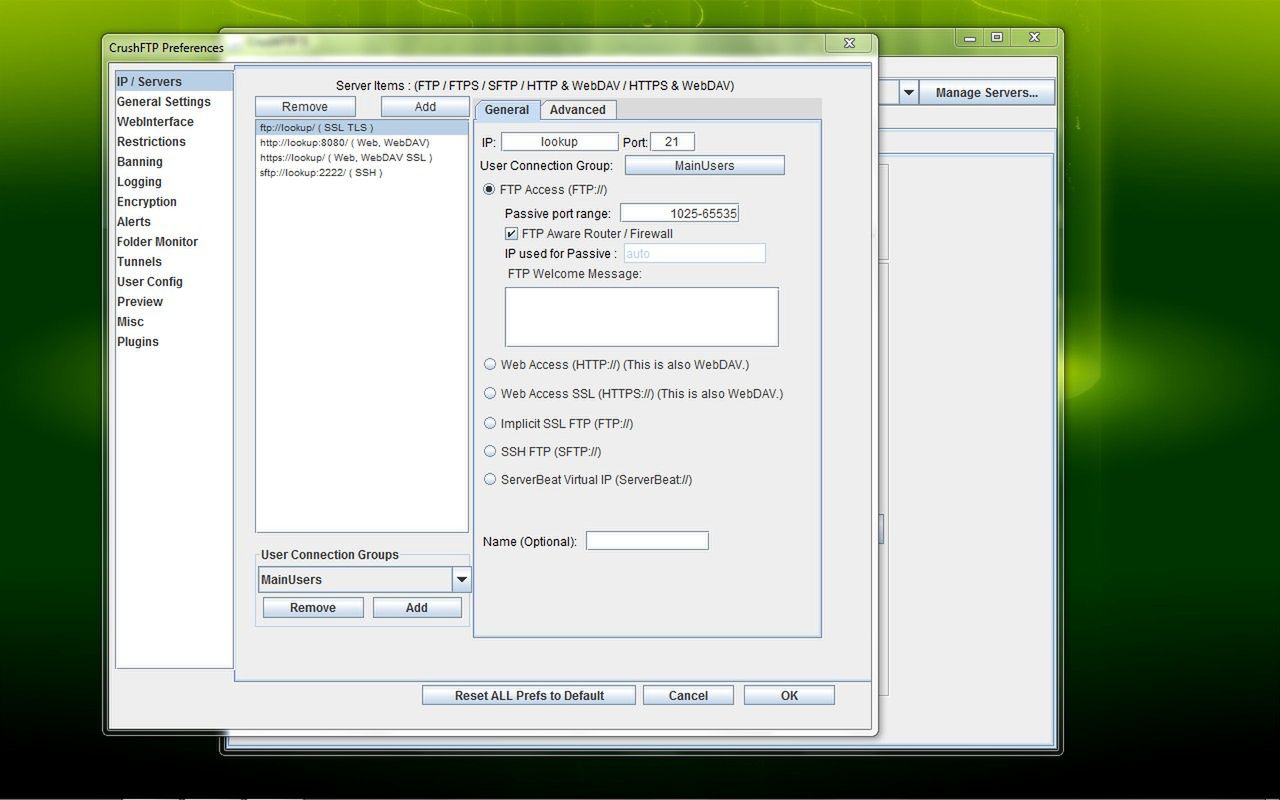Image resolution: width=1280 pixels, height=800 pixels.
Task: Click Remove button above server list
Action: coord(305,107)
